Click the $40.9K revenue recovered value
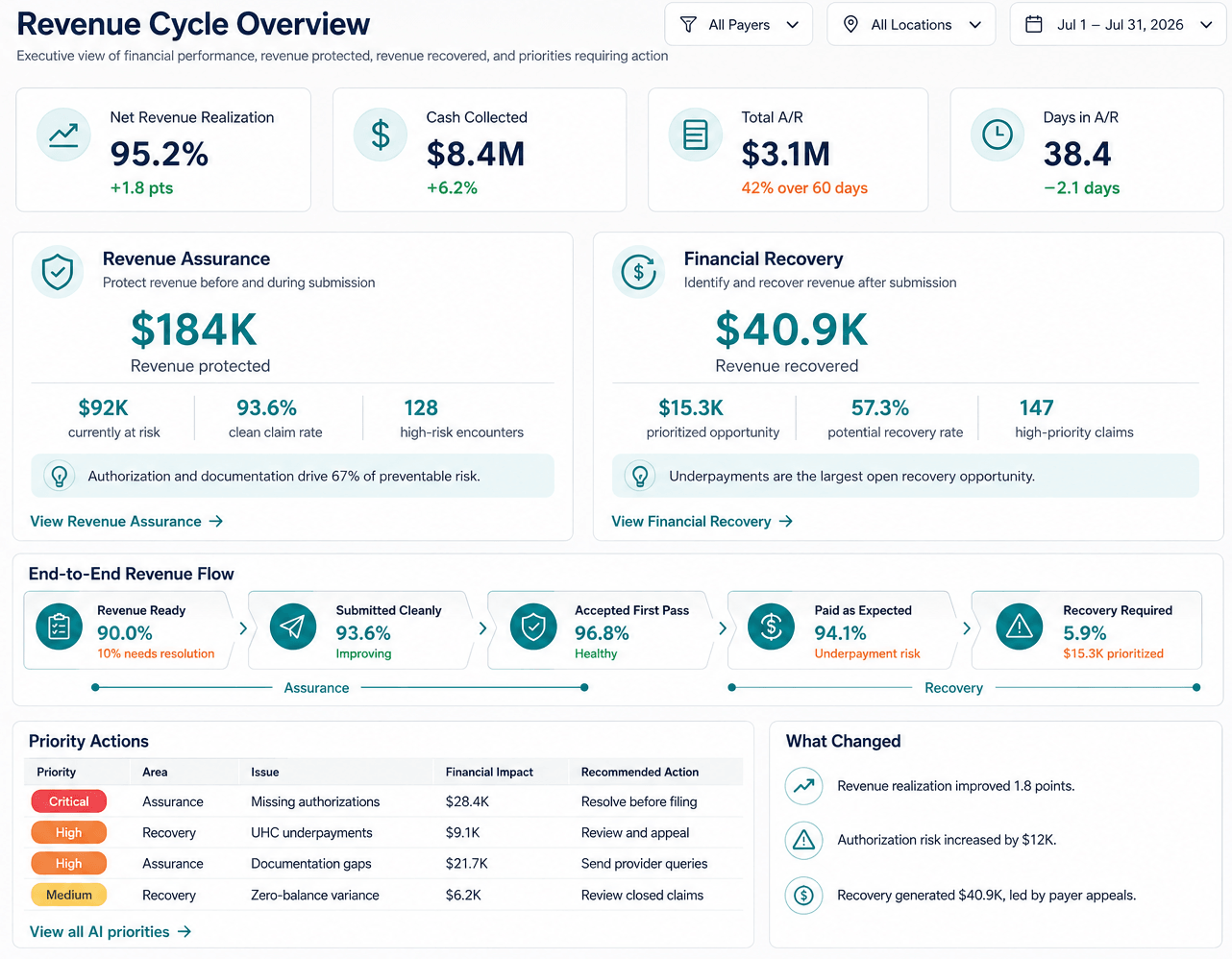Screen dimensions: 1232x959 pos(792,330)
